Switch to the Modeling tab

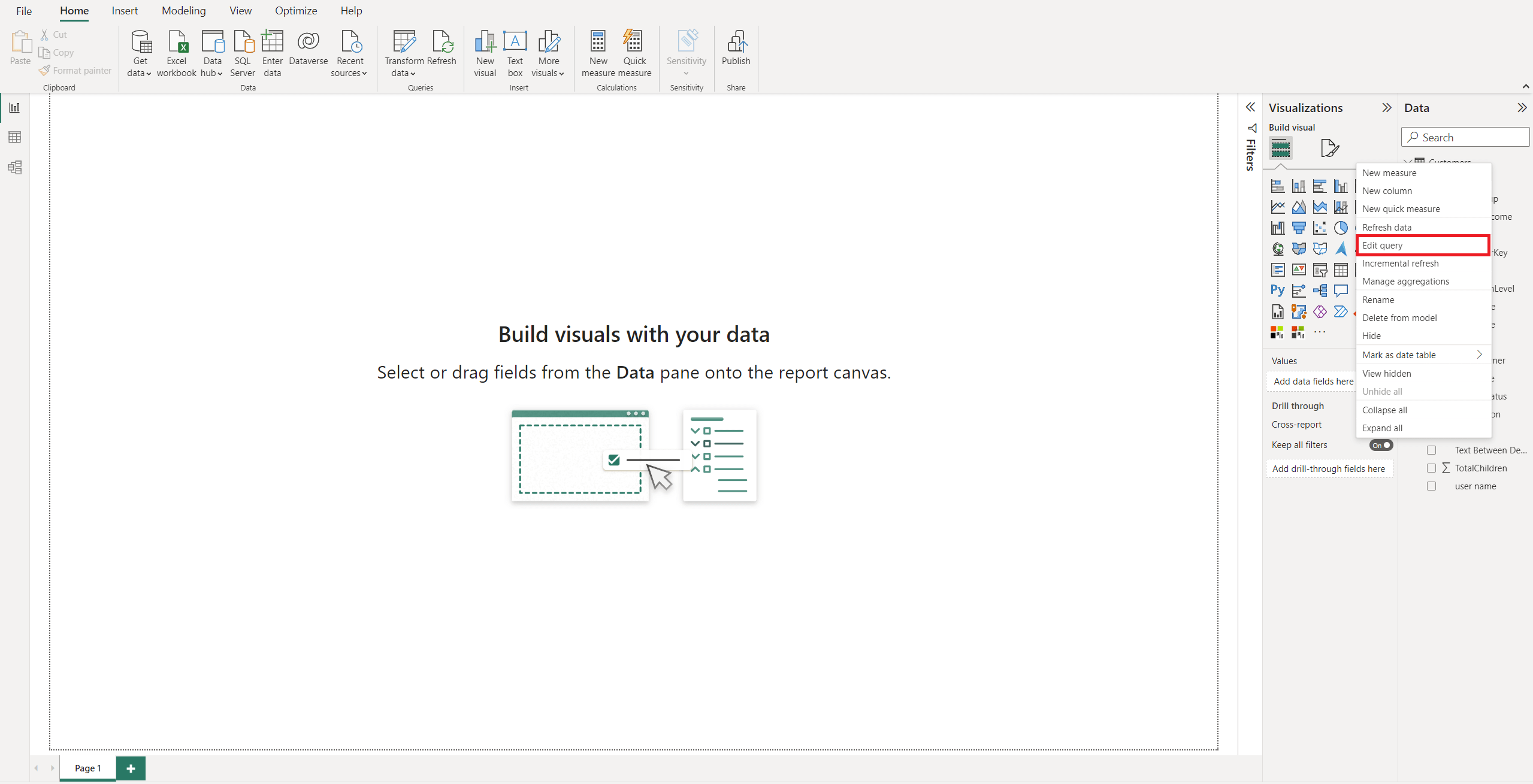click(183, 10)
